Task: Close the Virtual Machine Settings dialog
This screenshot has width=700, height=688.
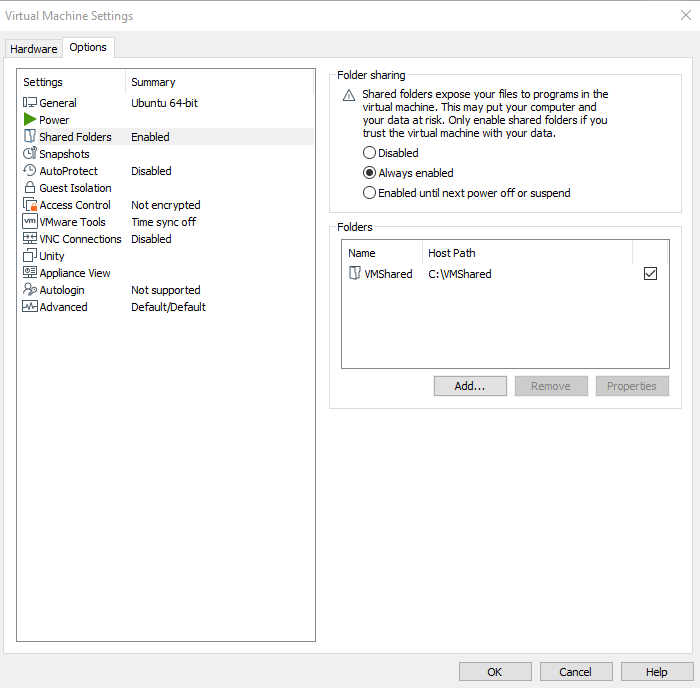Action: tap(686, 15)
